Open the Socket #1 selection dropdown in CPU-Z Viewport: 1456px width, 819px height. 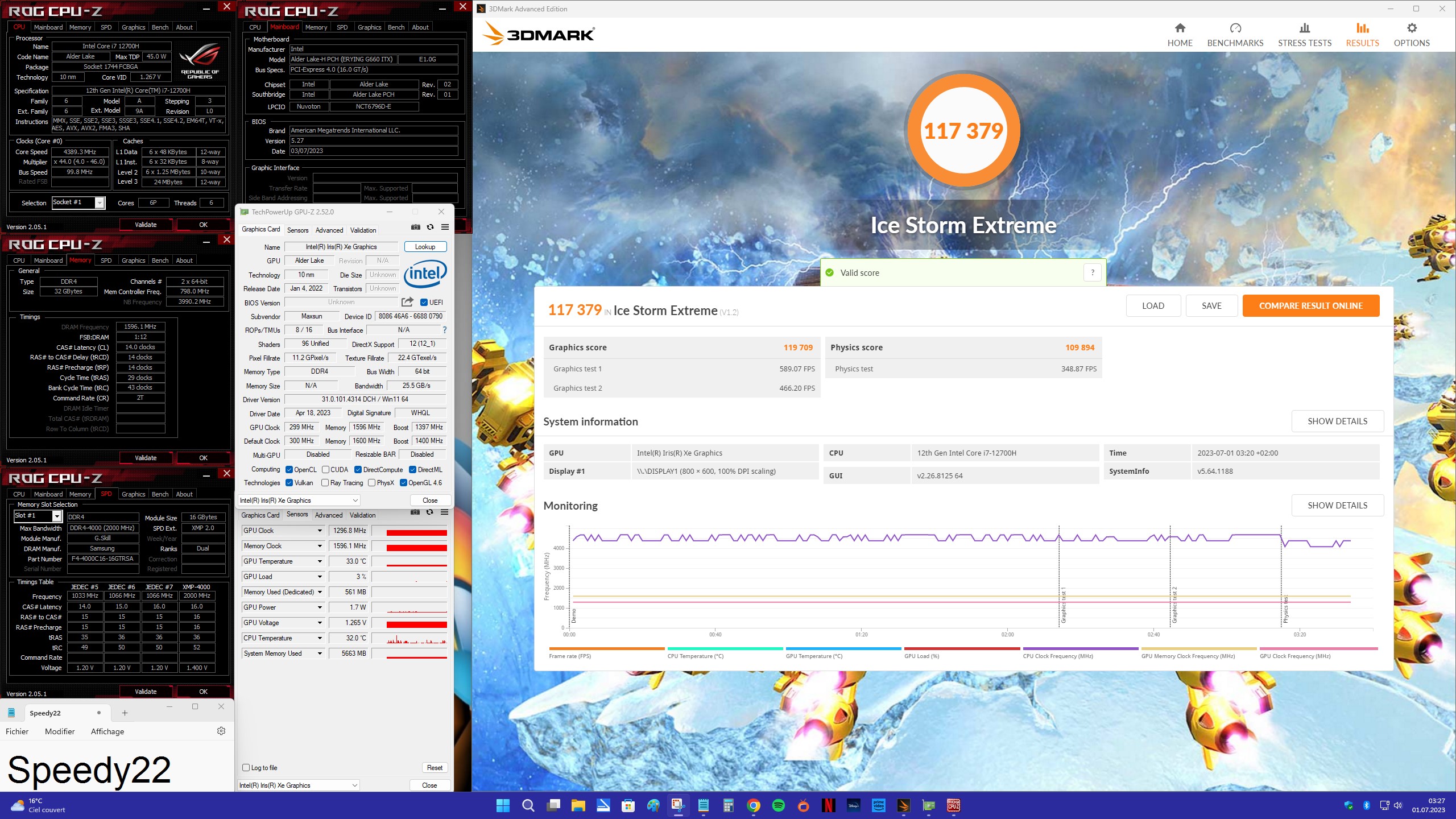pos(100,203)
